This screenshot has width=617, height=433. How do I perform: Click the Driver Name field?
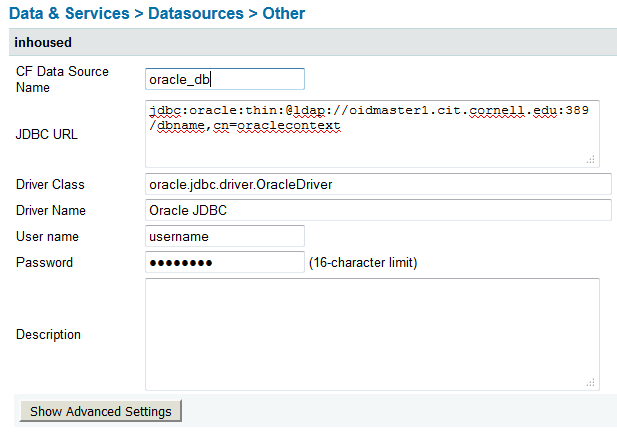pos(378,210)
